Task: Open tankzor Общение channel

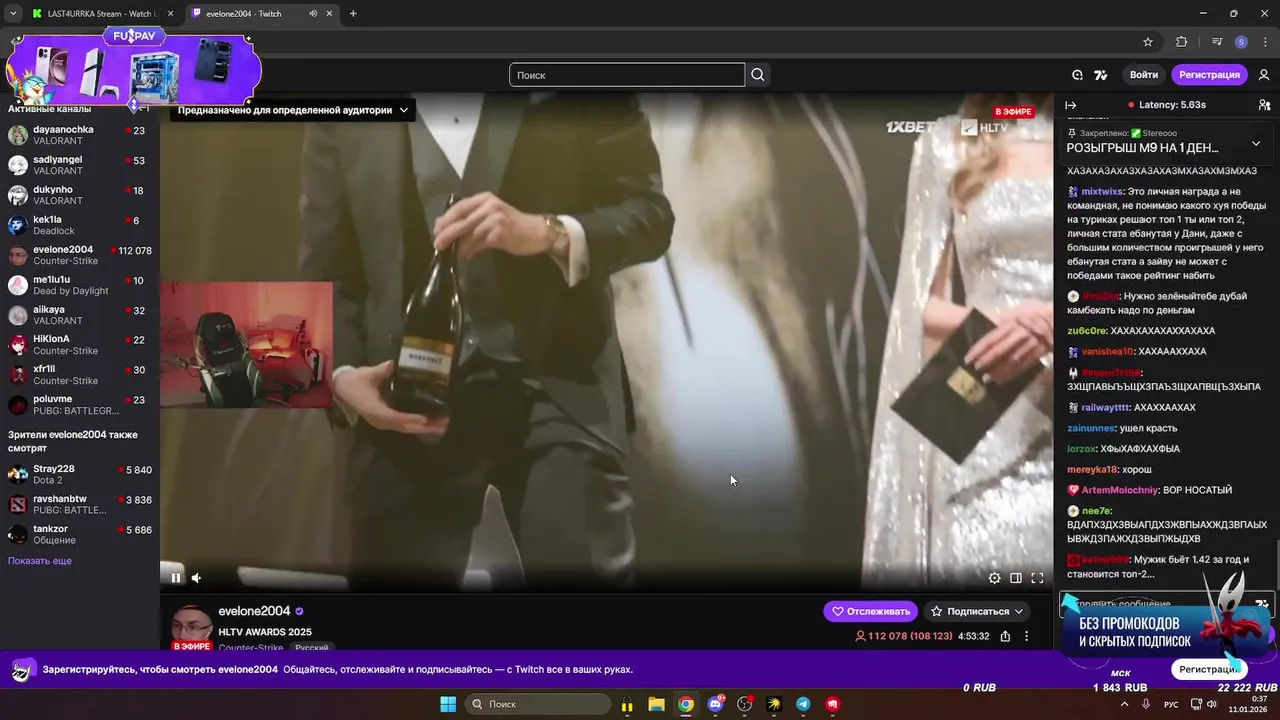Action: (x=80, y=534)
